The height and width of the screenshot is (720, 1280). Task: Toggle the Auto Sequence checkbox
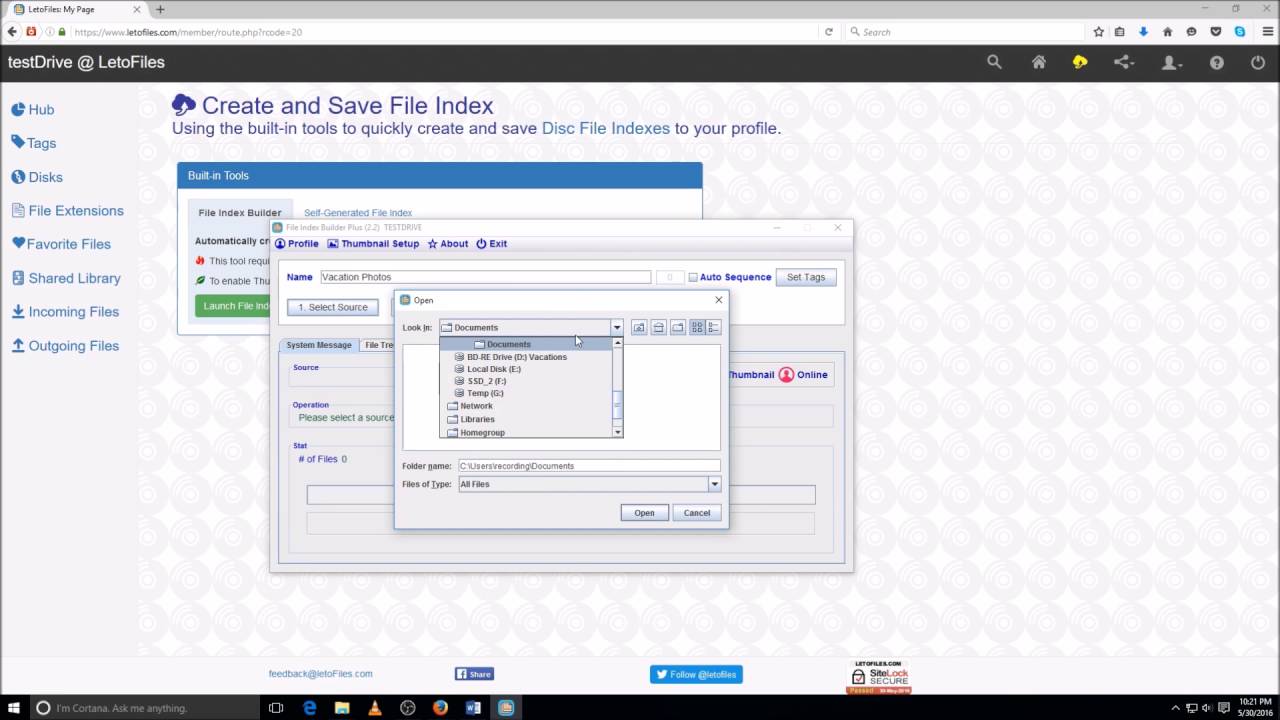click(693, 277)
